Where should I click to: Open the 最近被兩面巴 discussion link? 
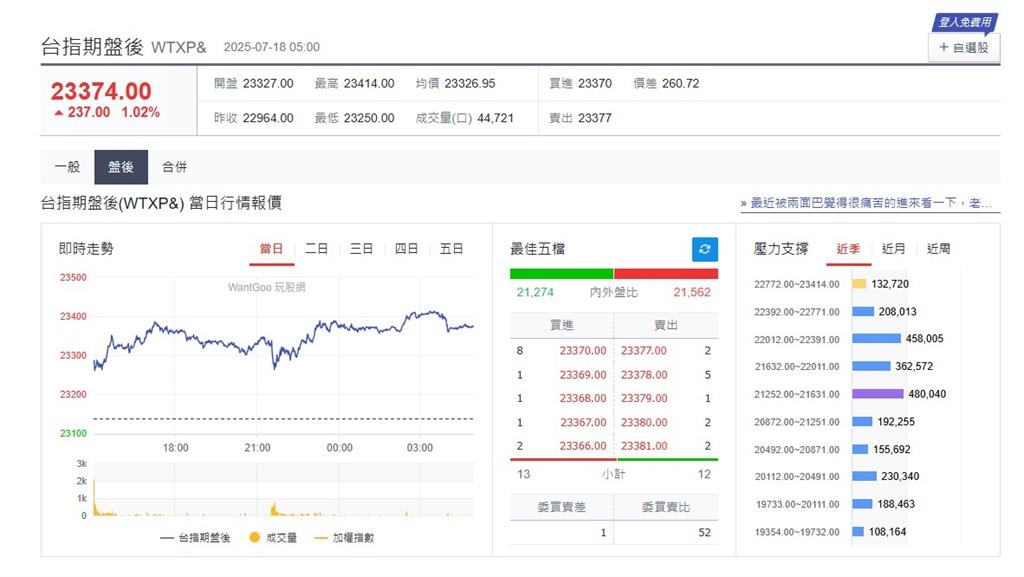click(868, 203)
